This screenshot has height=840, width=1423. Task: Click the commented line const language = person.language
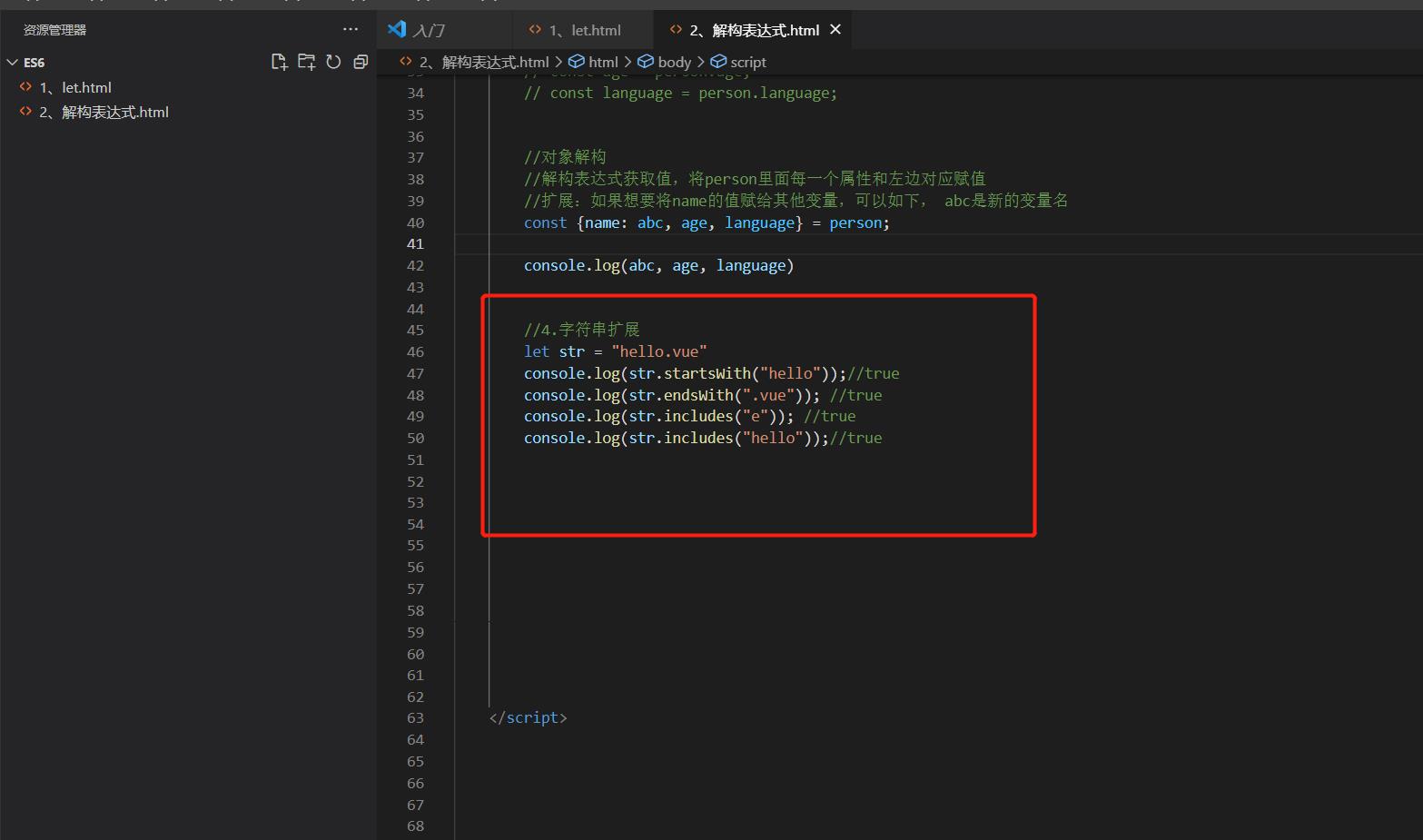tap(680, 93)
